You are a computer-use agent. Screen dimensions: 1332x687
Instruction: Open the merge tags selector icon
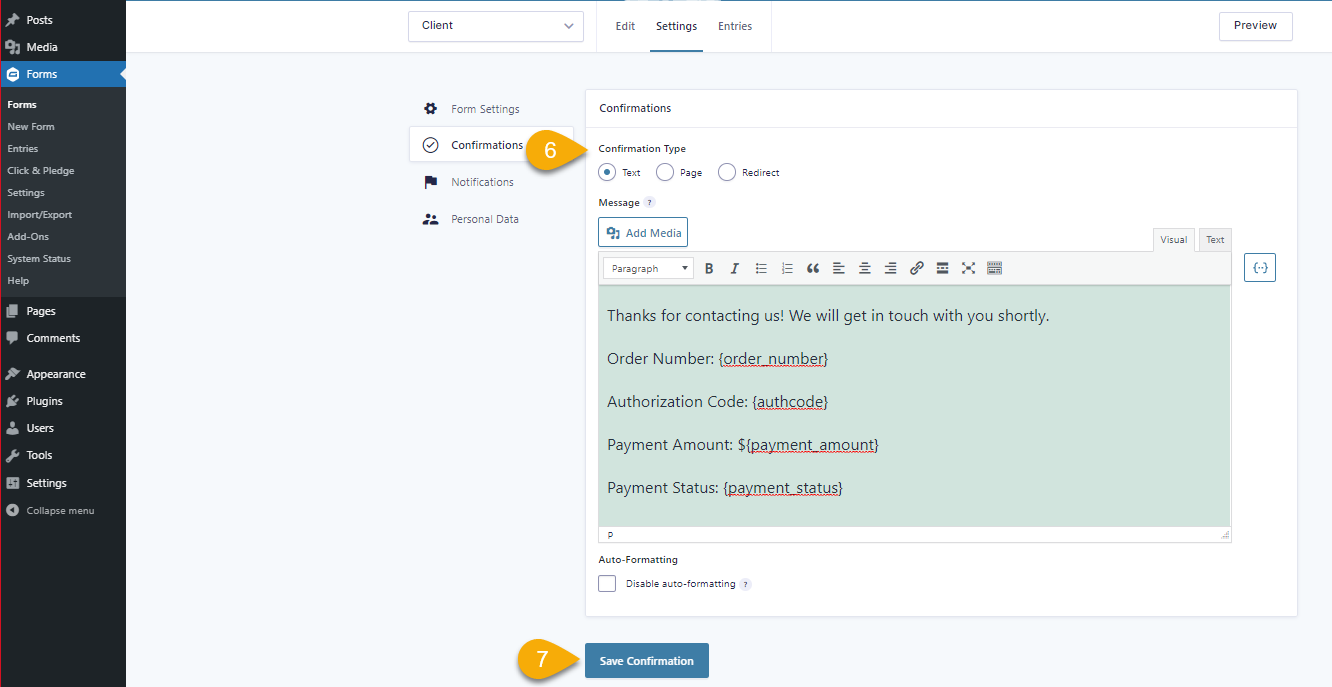click(x=1260, y=267)
